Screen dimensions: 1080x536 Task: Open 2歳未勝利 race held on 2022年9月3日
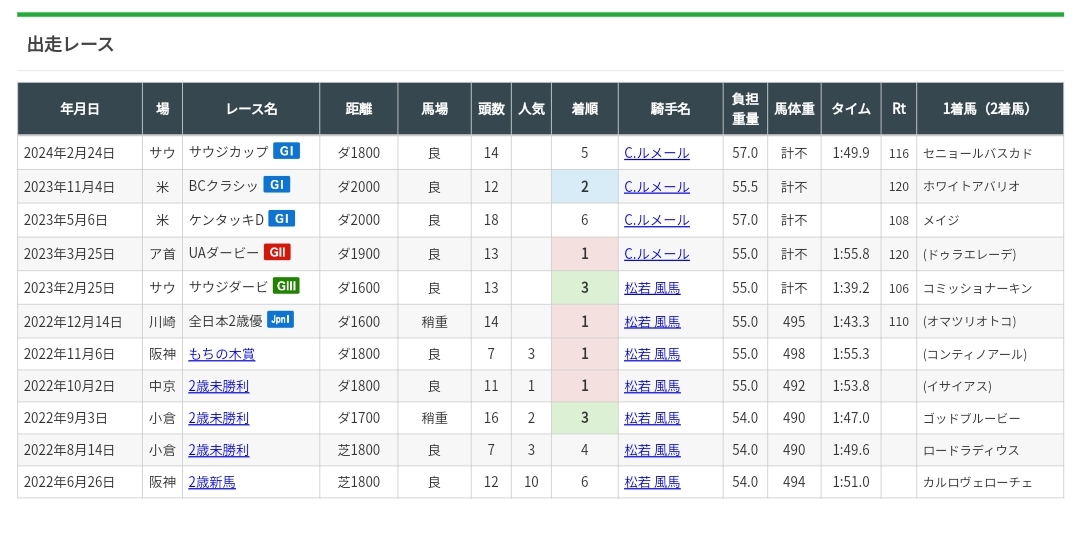tap(219, 418)
